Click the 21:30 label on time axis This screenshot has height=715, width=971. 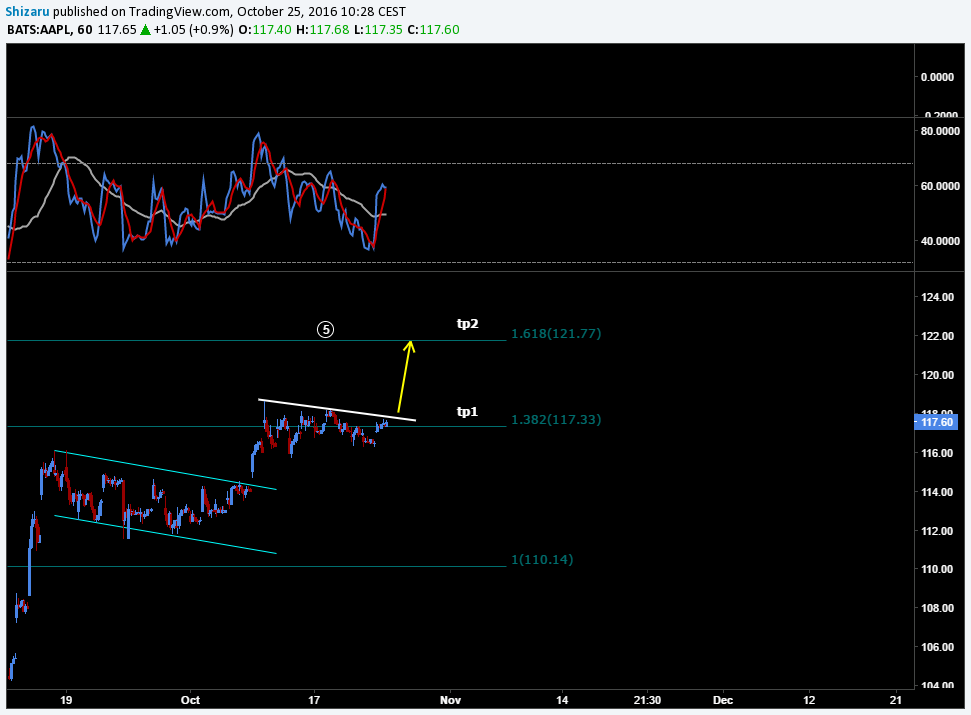647,700
